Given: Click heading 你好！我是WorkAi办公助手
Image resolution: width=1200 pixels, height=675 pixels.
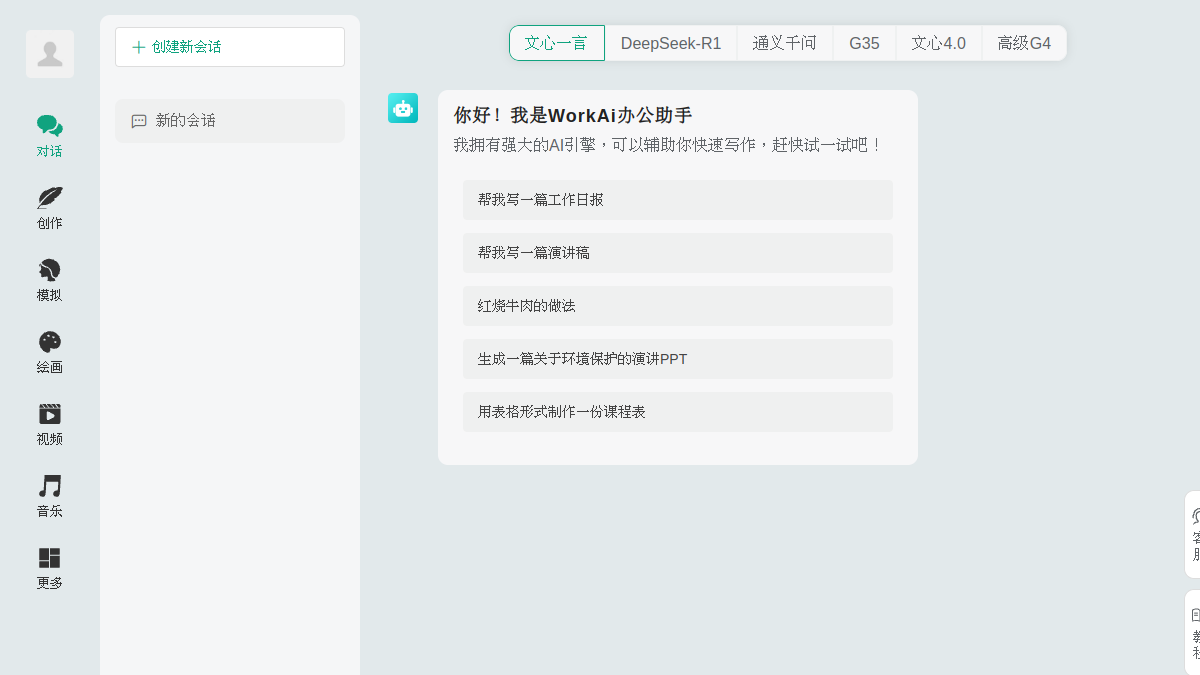Looking at the screenshot, I should click(573, 115).
